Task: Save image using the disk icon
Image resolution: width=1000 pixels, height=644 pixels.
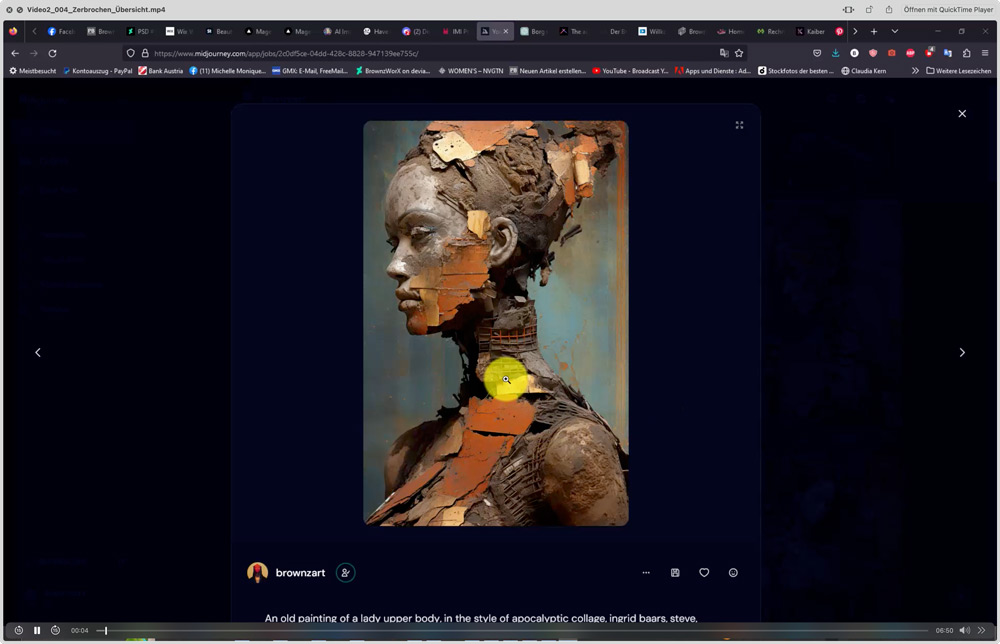Action: click(x=675, y=573)
